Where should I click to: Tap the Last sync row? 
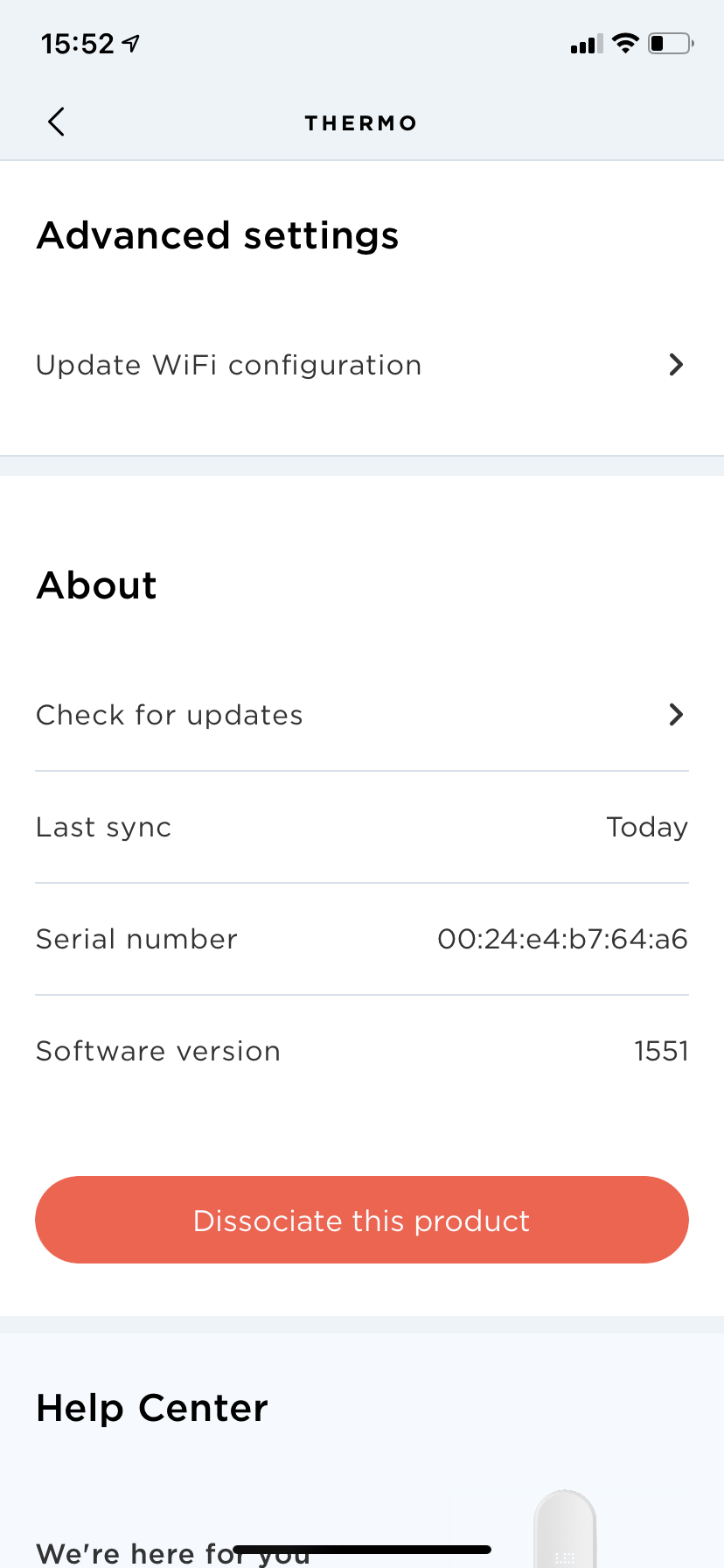click(362, 827)
